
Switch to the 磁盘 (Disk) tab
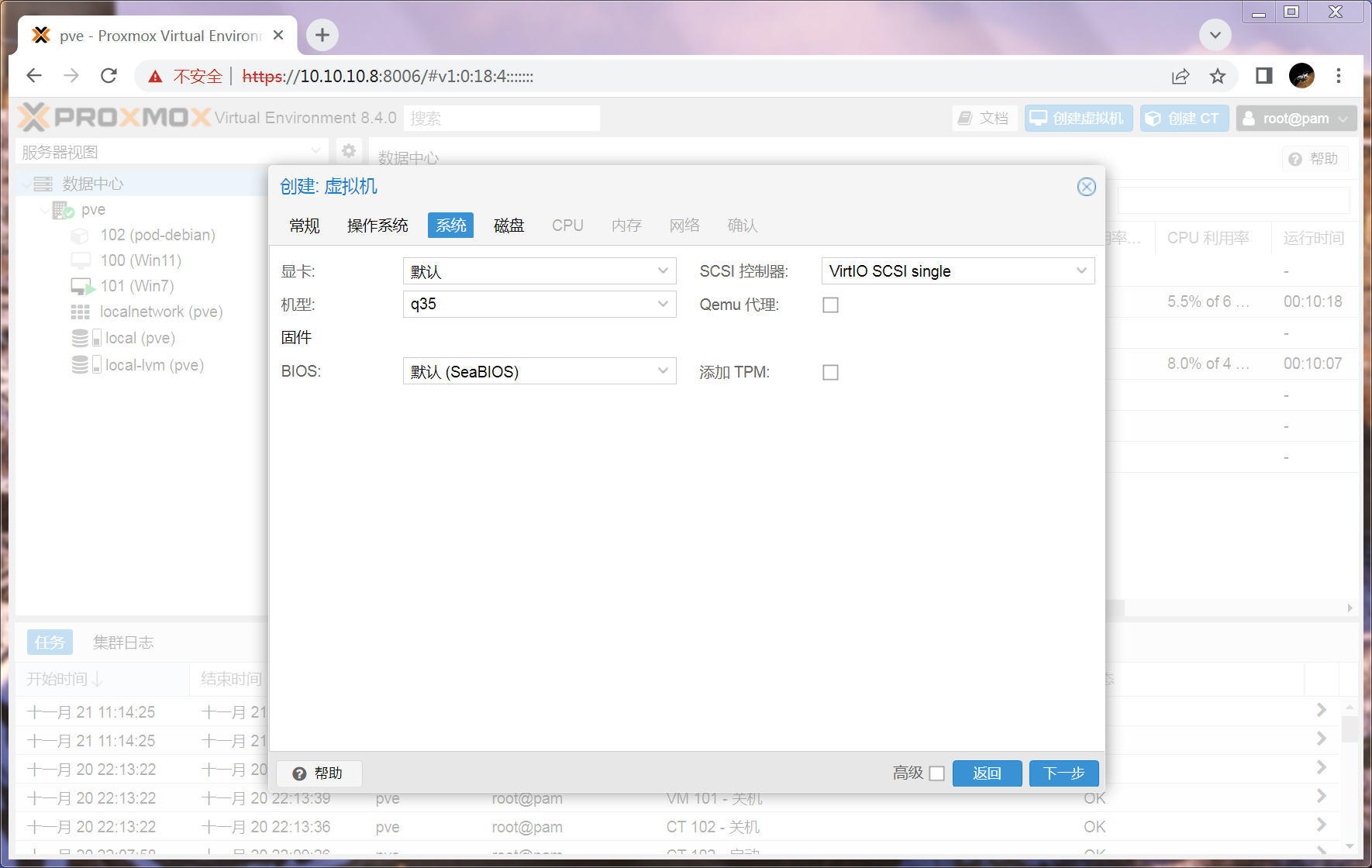508,226
